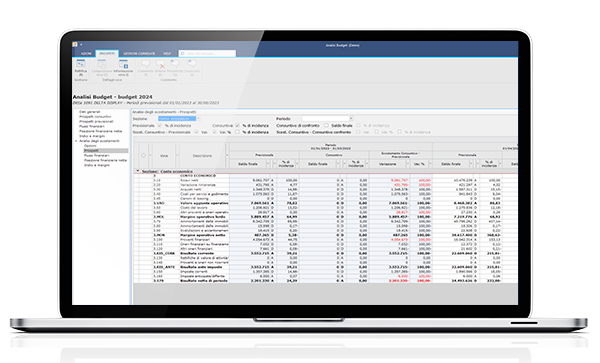Collapse the Sezione: Conto economico group
This screenshot has width=600, height=363.
coord(138,171)
